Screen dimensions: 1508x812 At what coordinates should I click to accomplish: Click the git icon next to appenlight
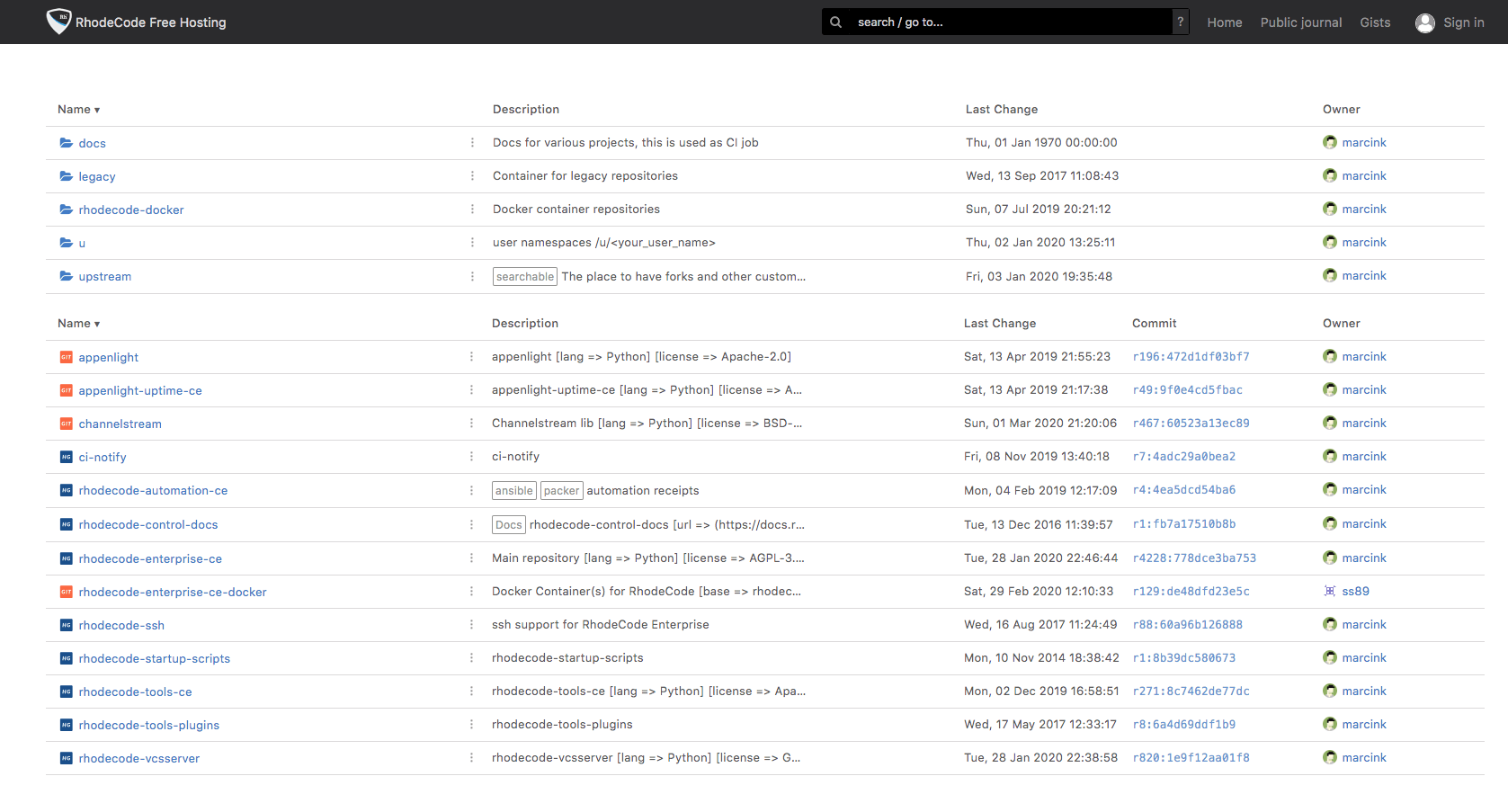[67, 358]
